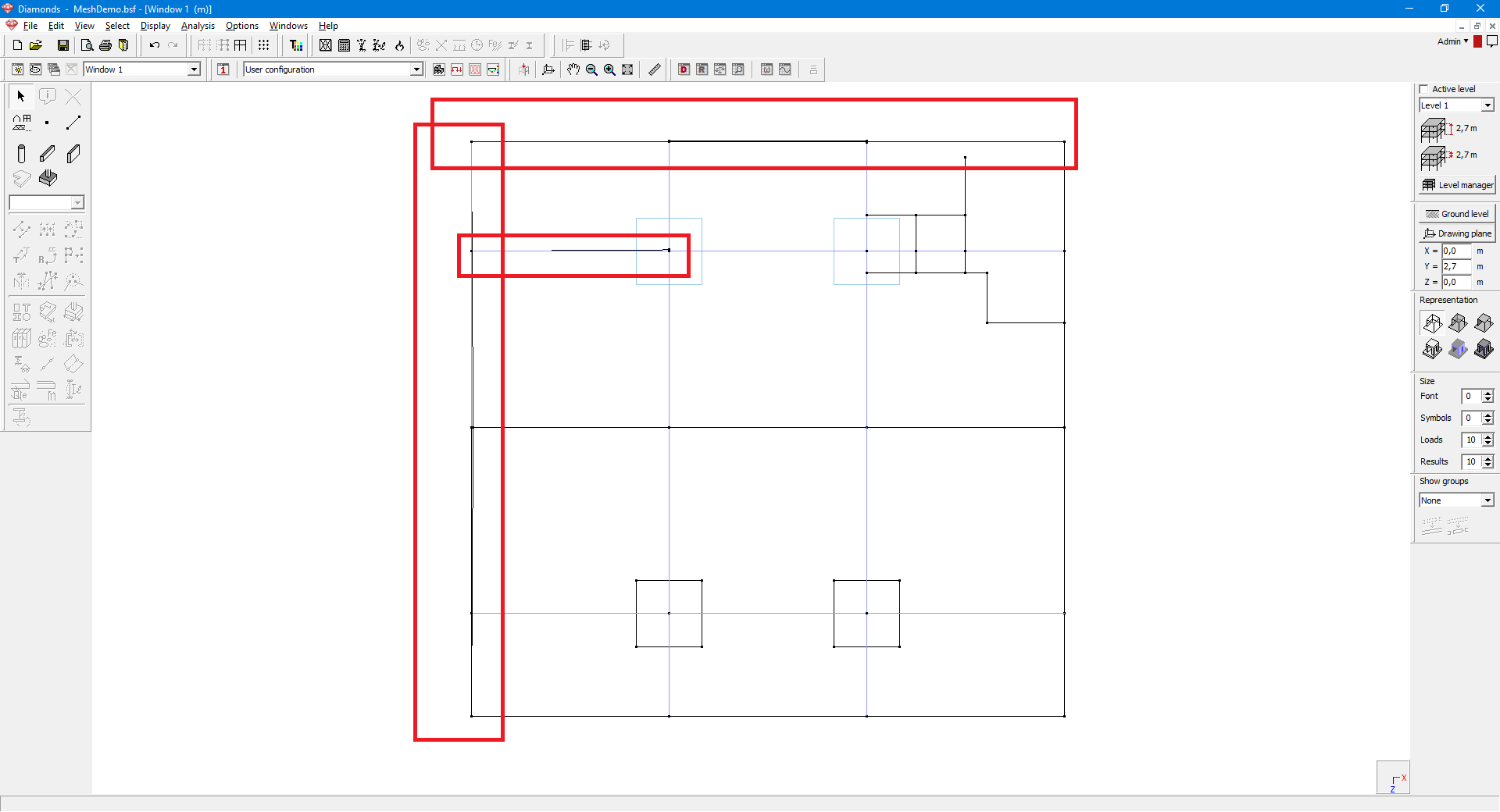The width and height of the screenshot is (1500, 812).
Task: Click the axis orientation indicator in corner
Action: coord(1393,778)
